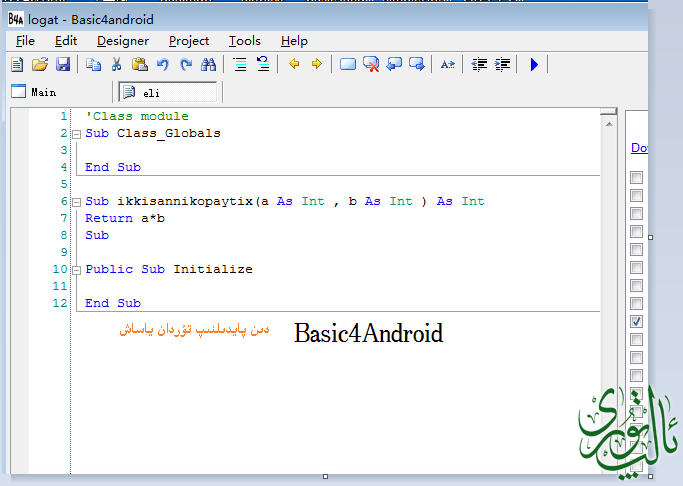Uncheck the ticked checkbox in the right panel
The image size is (683, 486).
pos(636,321)
